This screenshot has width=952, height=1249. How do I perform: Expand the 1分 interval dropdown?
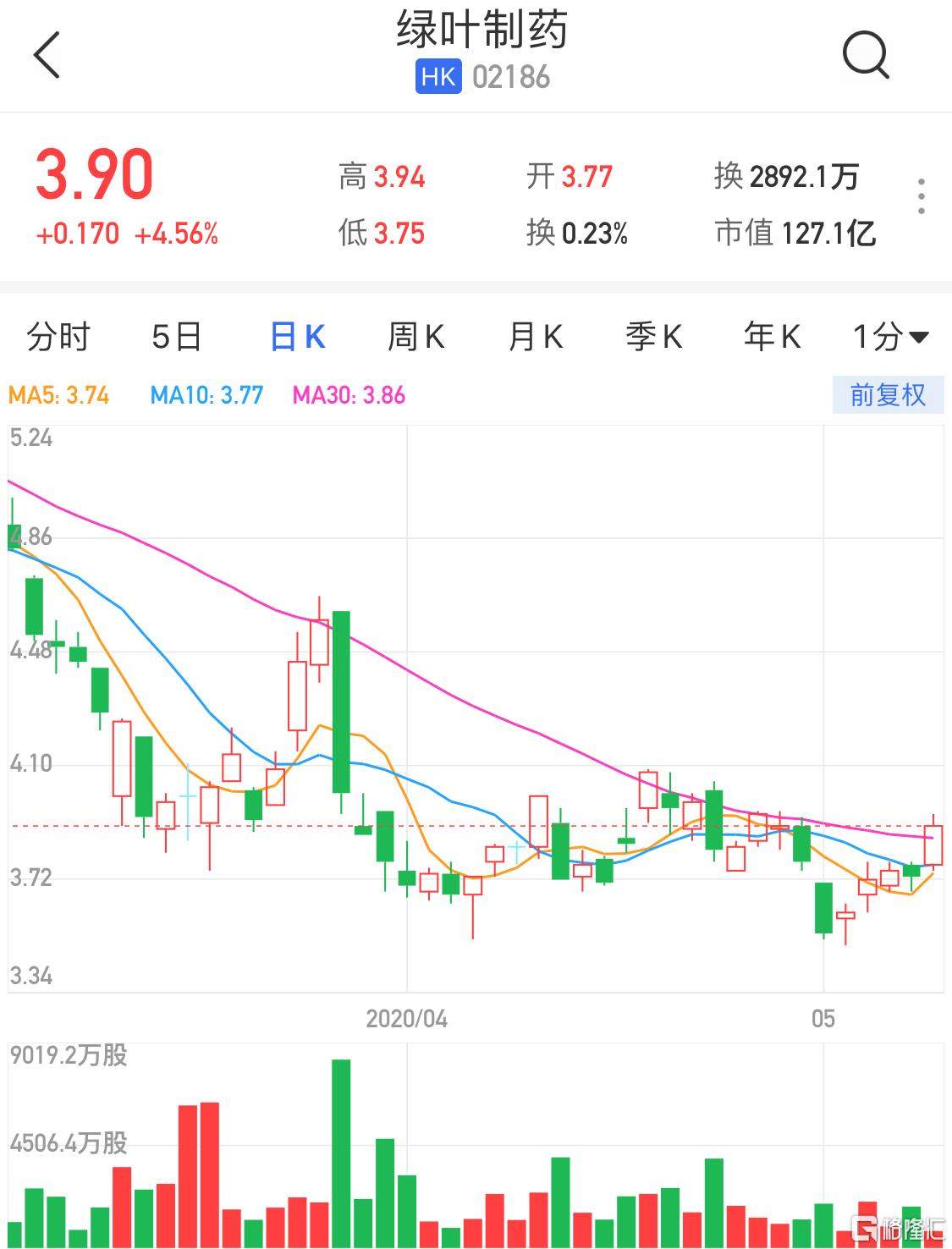pyautogui.click(x=890, y=337)
